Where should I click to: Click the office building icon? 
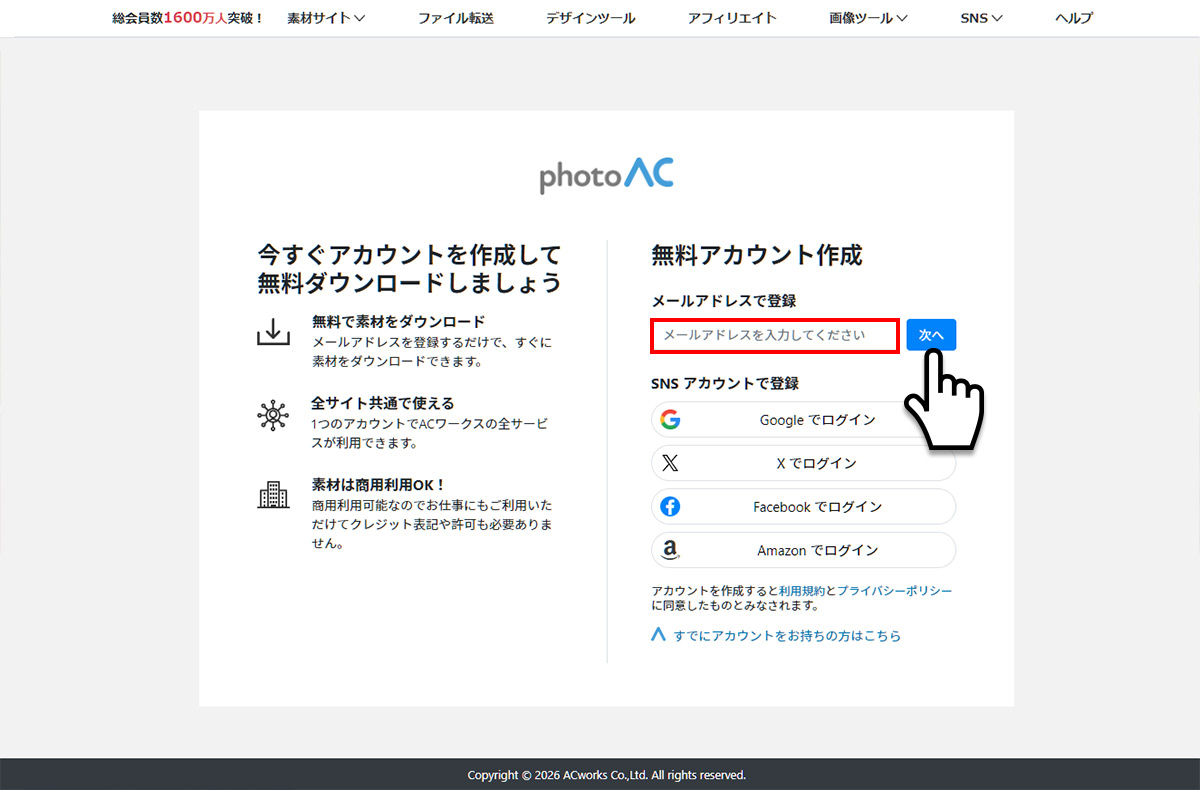(273, 494)
